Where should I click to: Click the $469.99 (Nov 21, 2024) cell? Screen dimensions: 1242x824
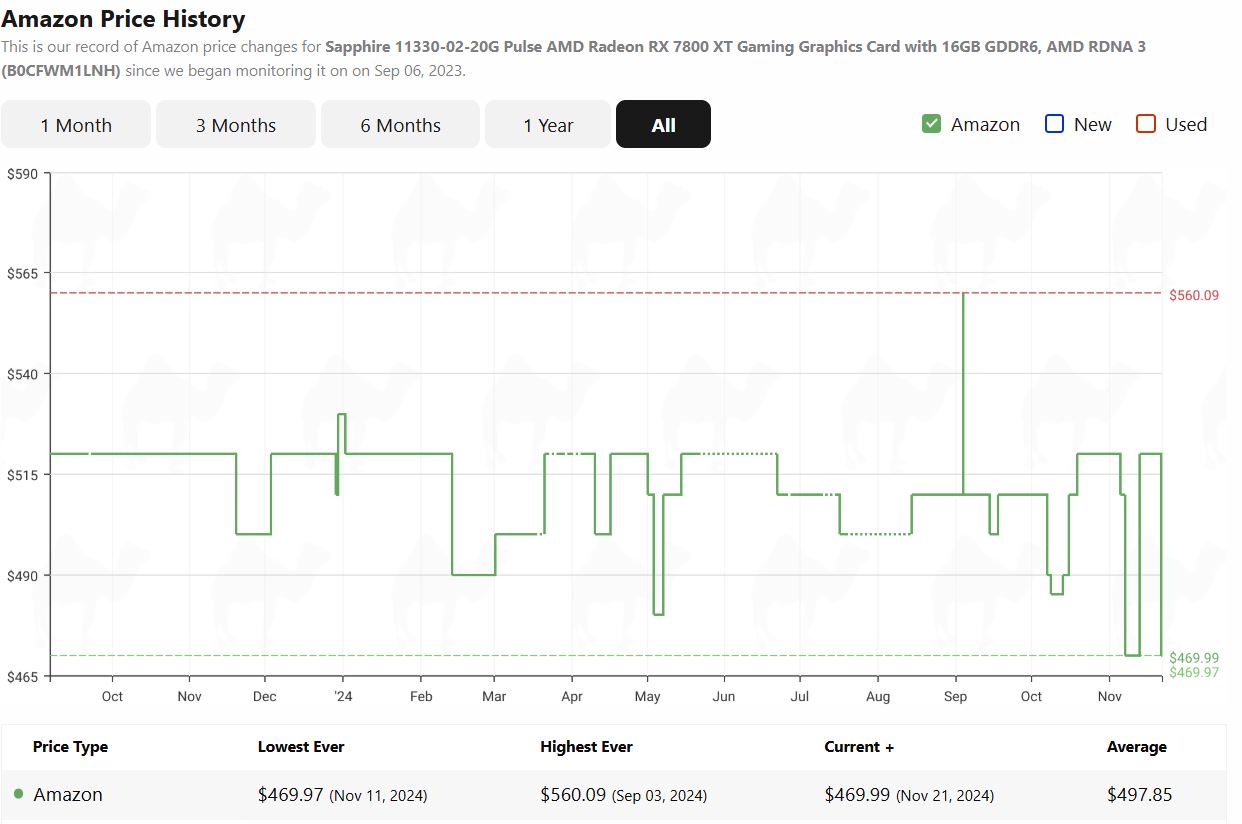coord(909,795)
